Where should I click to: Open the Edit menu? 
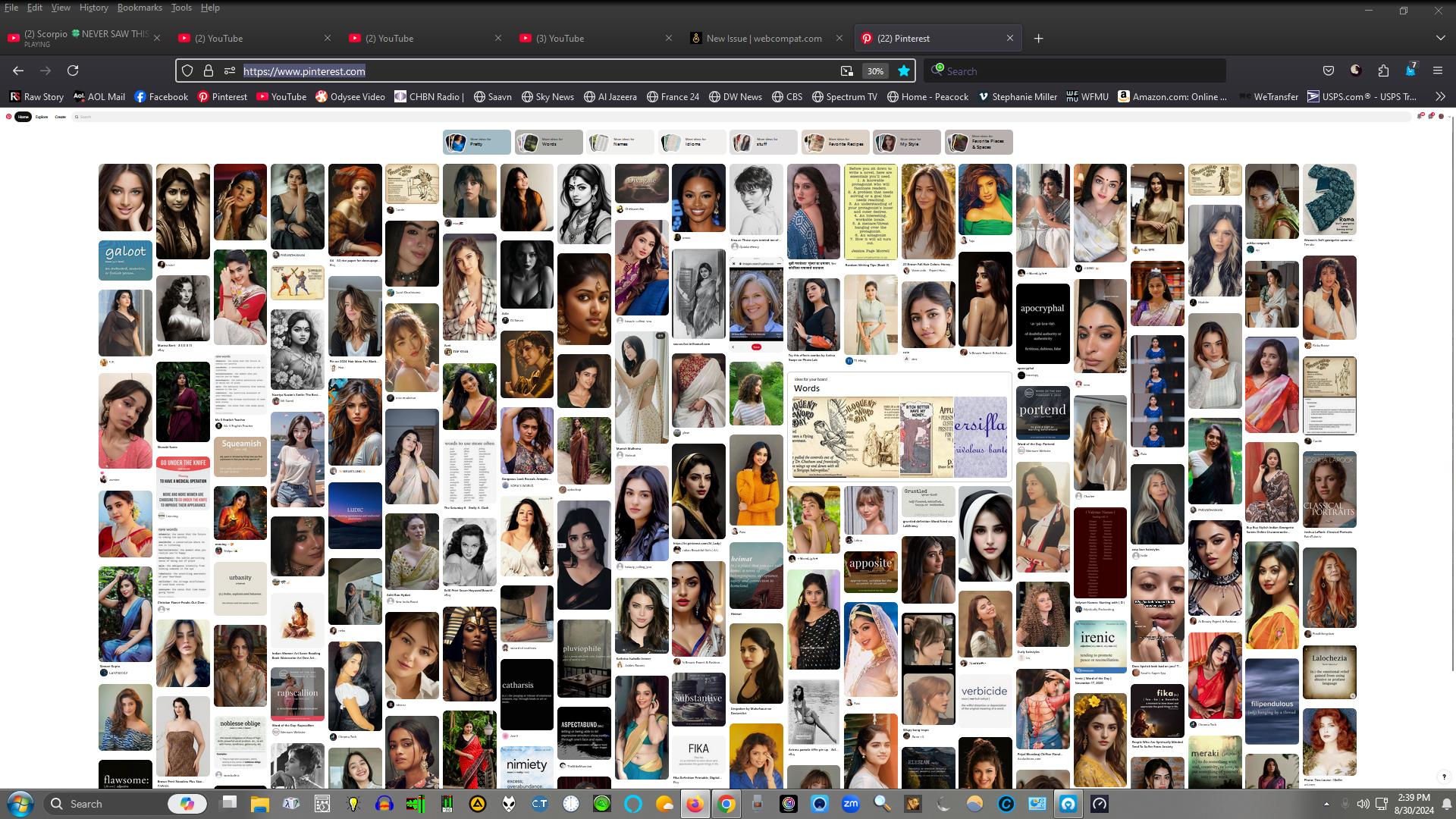click(x=35, y=8)
